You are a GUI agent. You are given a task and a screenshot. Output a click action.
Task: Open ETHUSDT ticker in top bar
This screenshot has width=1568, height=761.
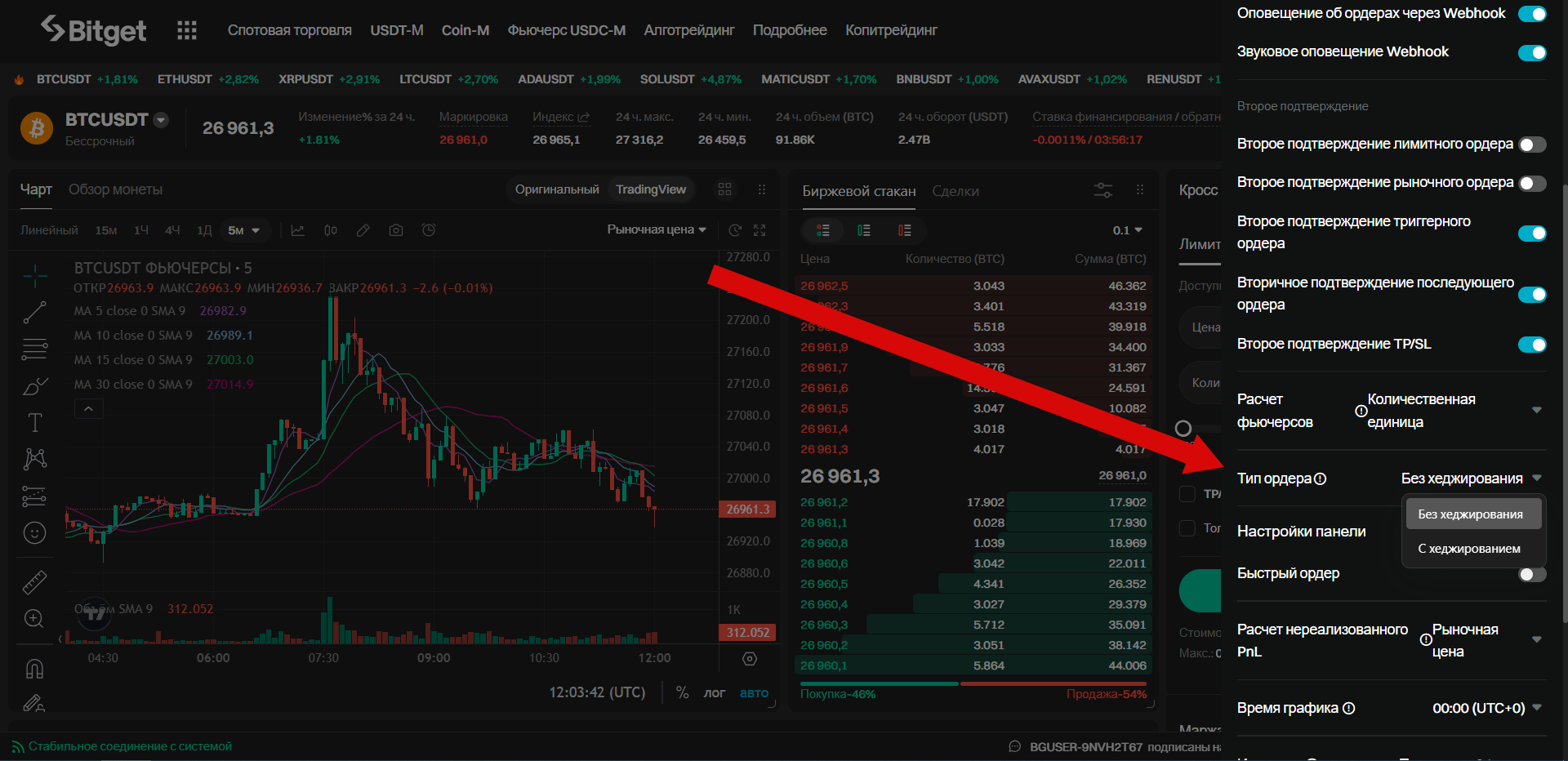208,79
